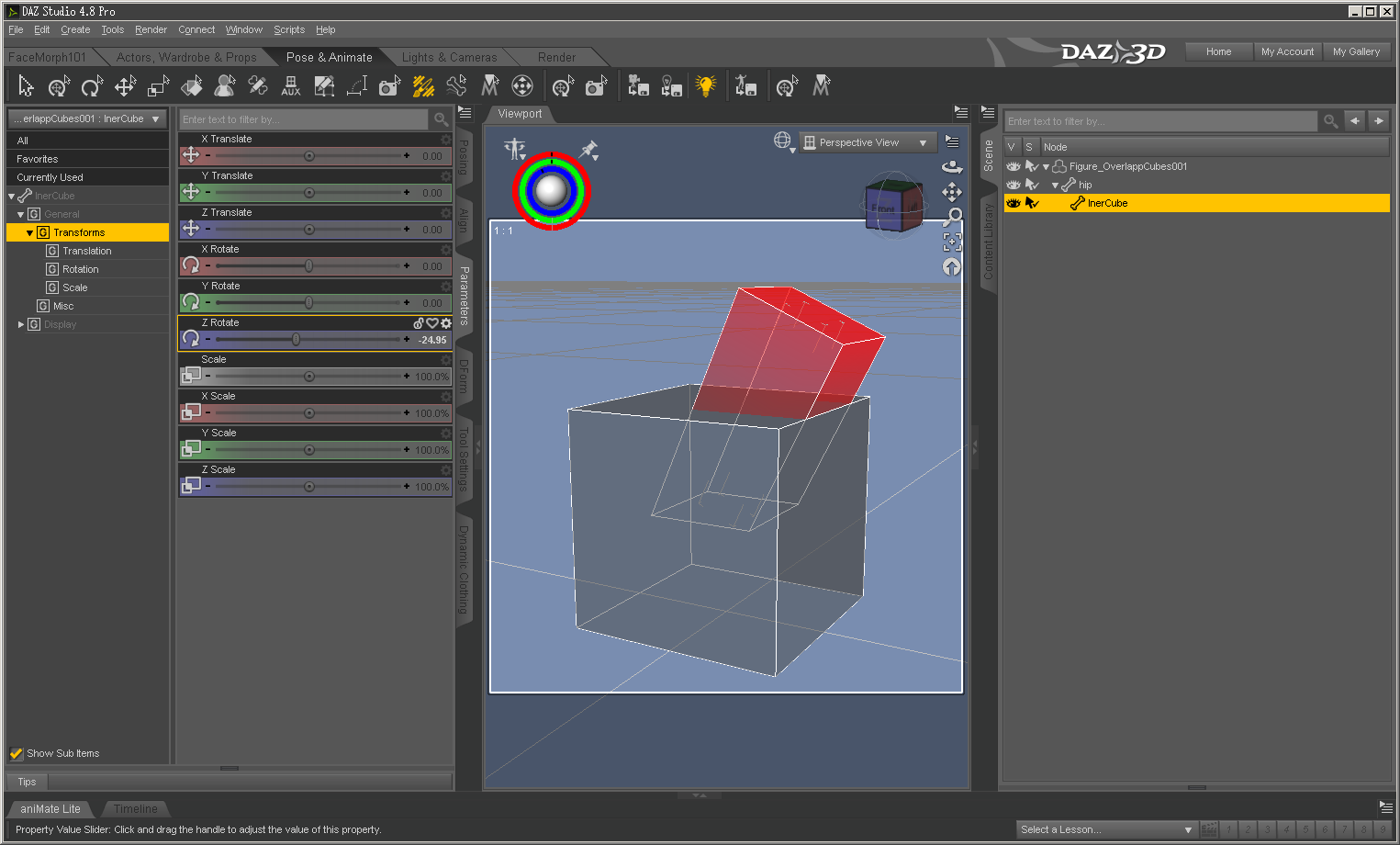Open the Create menu
Image resolution: width=1400 pixels, height=845 pixels.
point(75,29)
